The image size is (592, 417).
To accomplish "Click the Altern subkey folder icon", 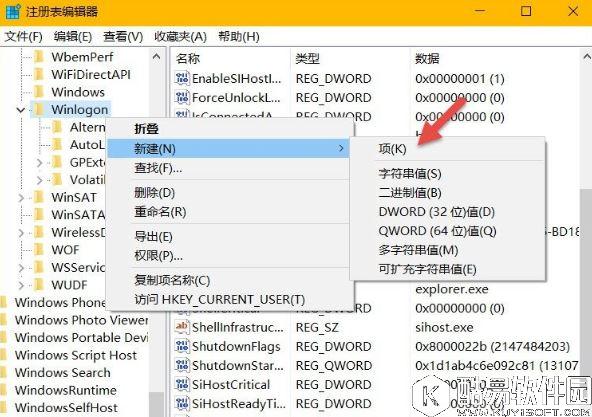I will [57, 127].
